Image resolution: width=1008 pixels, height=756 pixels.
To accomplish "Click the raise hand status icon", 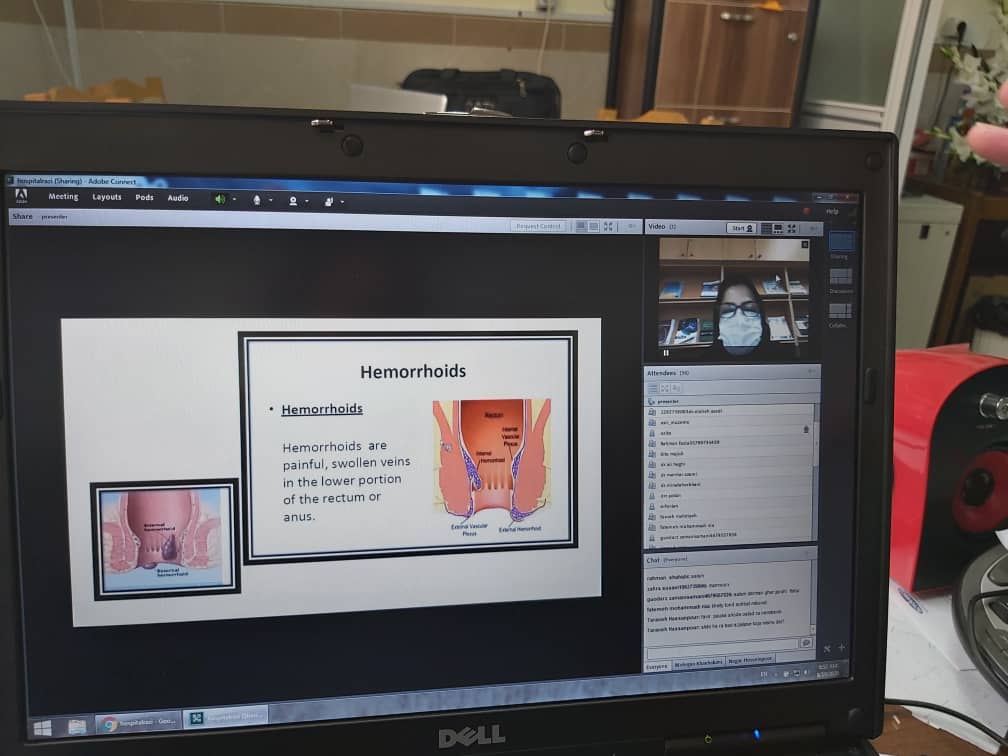I will pyautogui.click(x=328, y=202).
